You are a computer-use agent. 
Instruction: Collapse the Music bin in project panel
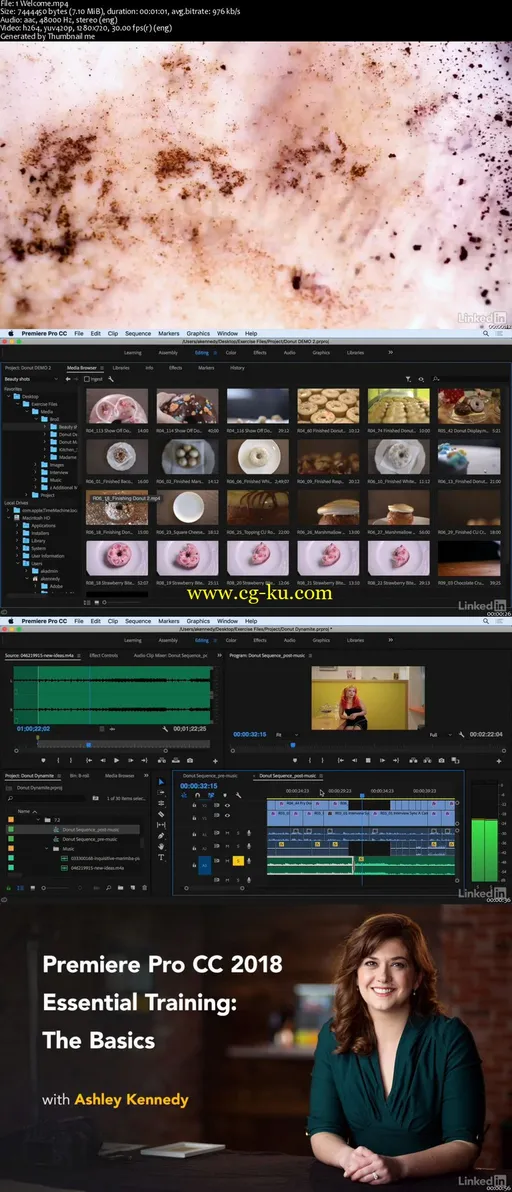(x=46, y=848)
